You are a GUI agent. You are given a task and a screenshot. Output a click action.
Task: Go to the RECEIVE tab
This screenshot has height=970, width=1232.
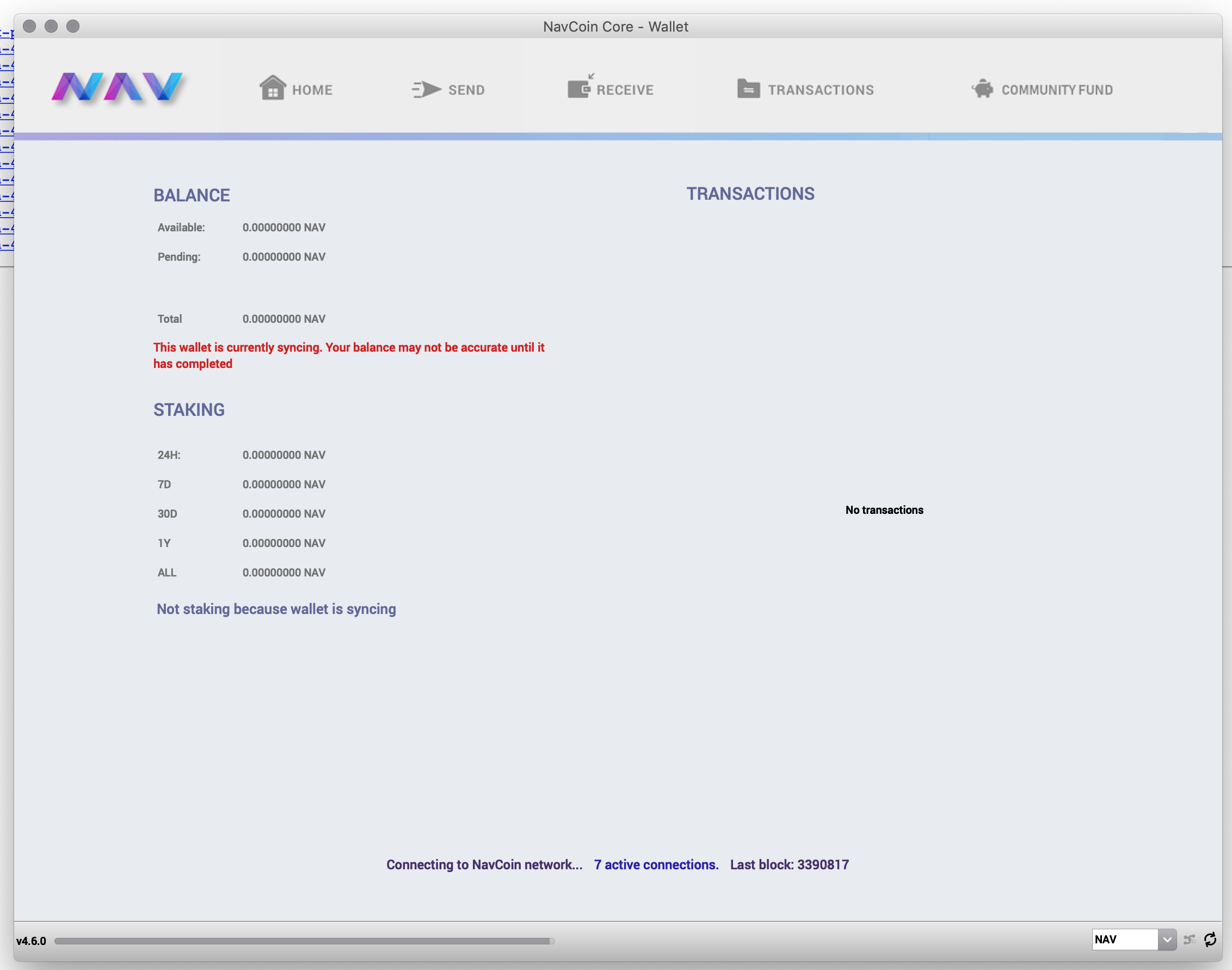tap(625, 90)
